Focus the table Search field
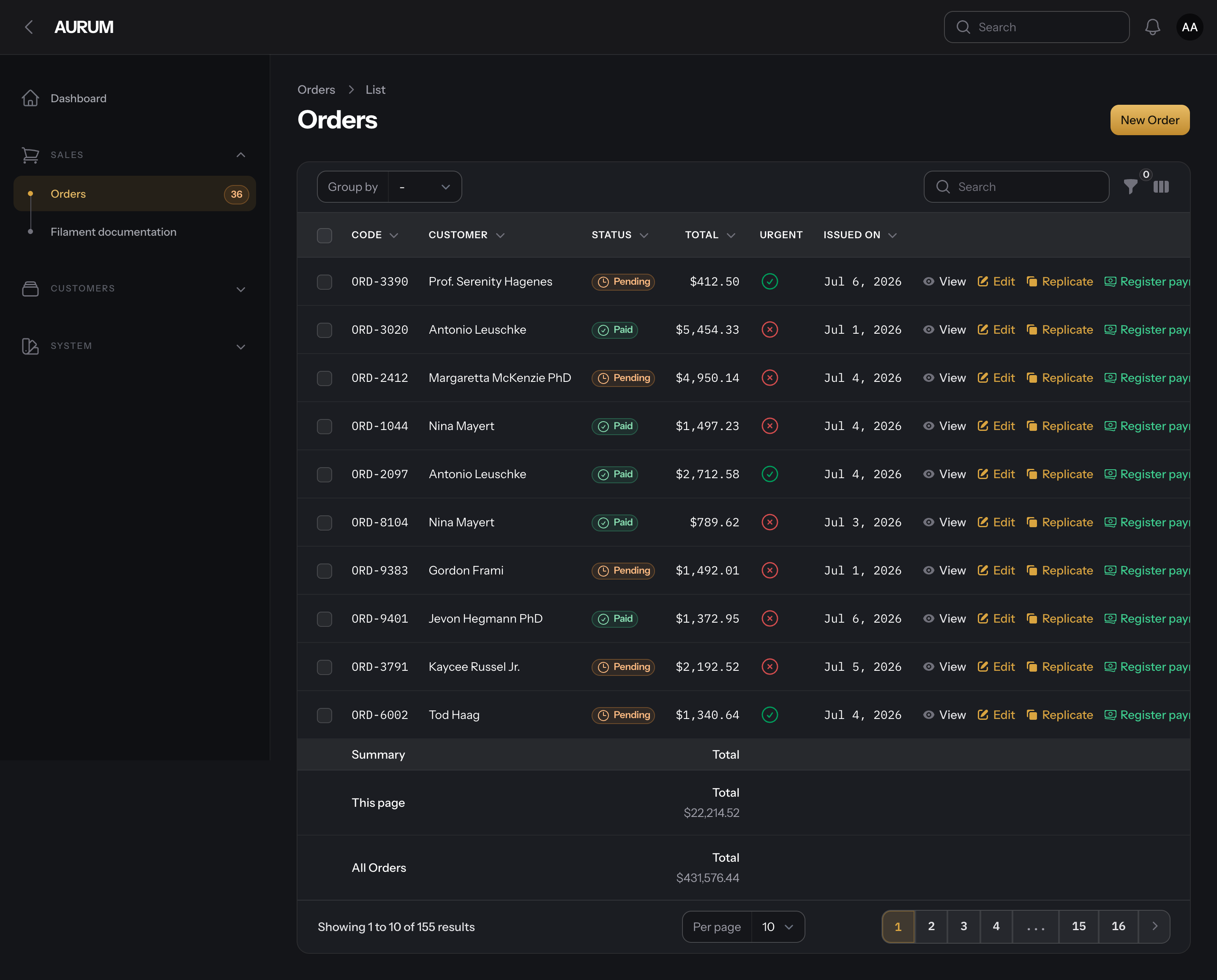The image size is (1217, 980). coord(1016,187)
